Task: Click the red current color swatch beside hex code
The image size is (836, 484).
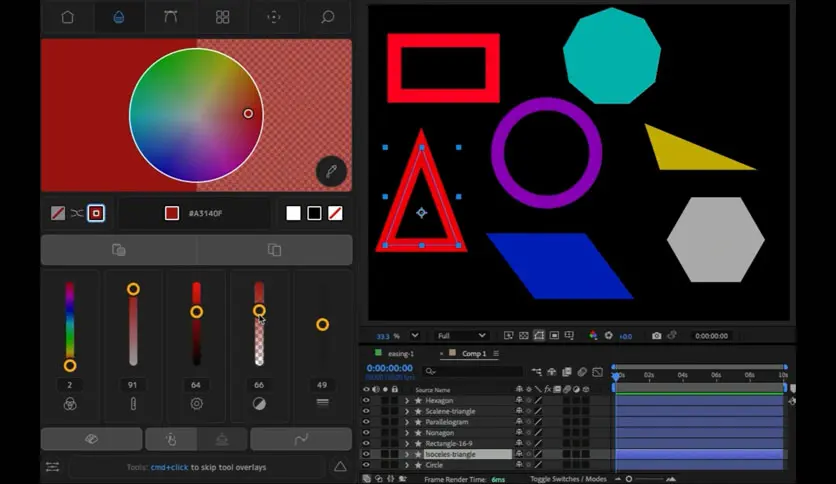Action: pyautogui.click(x=172, y=213)
